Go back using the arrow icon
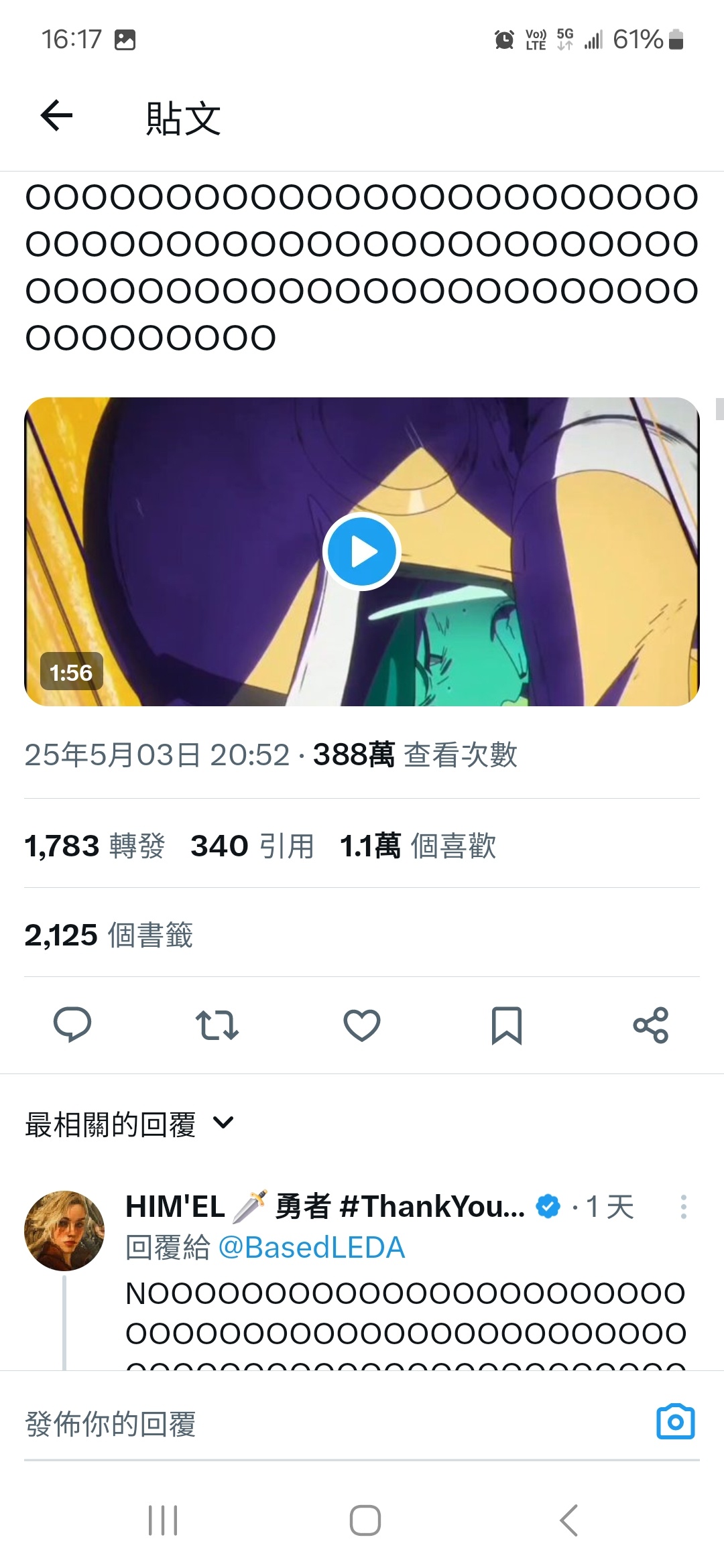The image size is (724, 1568). pyautogui.click(x=56, y=116)
